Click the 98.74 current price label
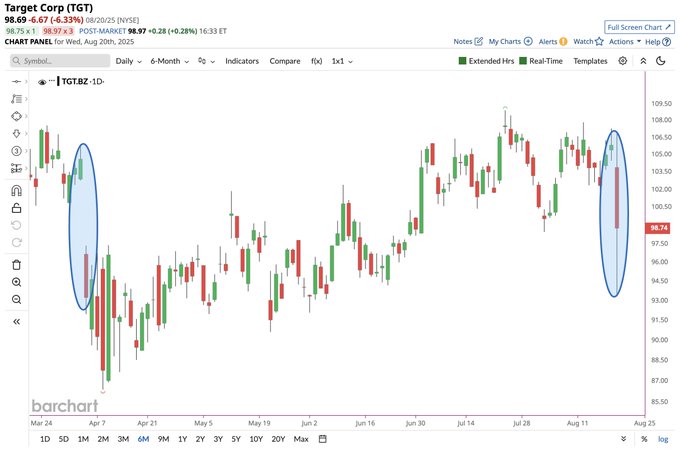680x452 pixels. coord(658,228)
